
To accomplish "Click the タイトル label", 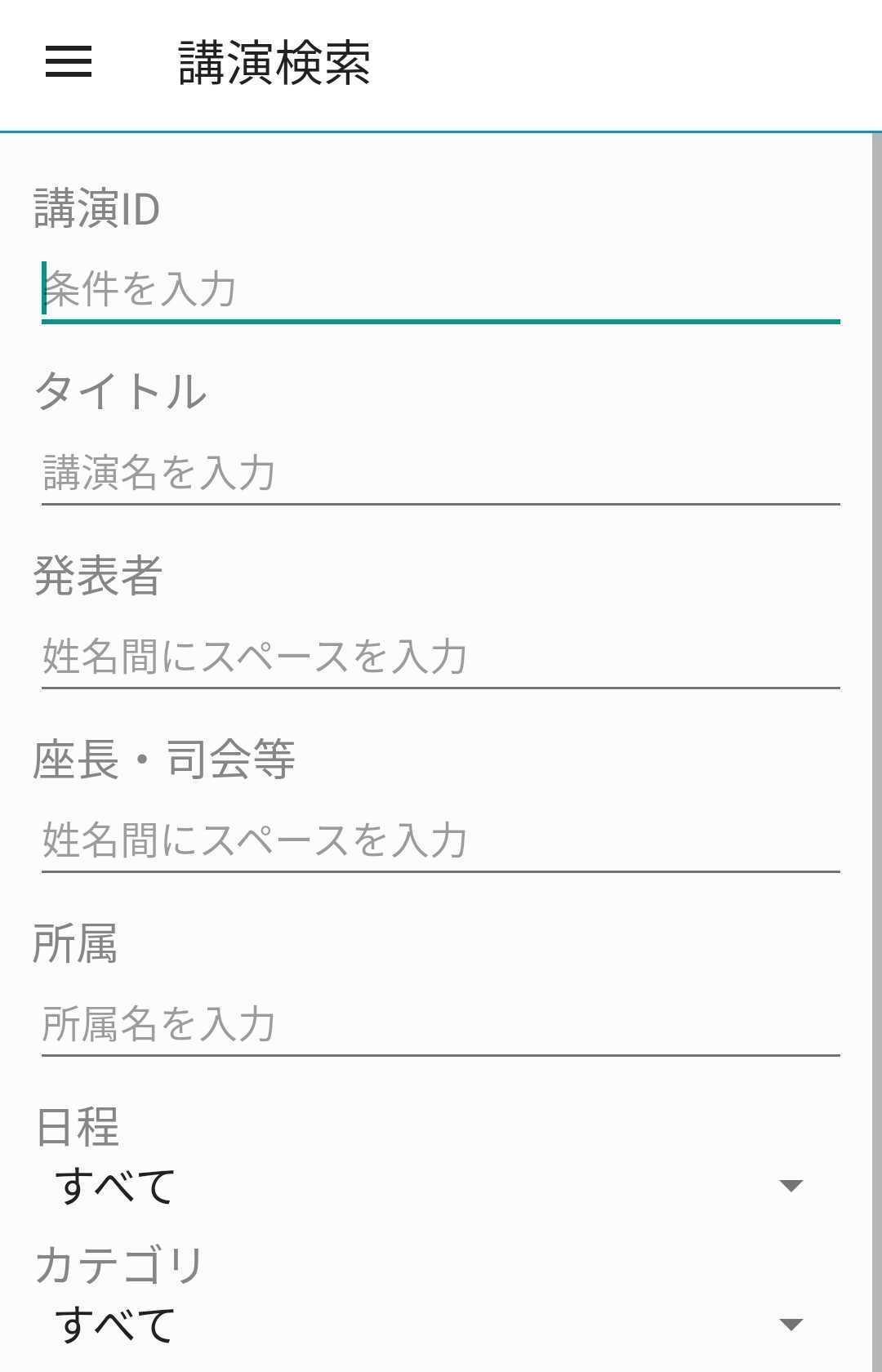I will point(120,391).
